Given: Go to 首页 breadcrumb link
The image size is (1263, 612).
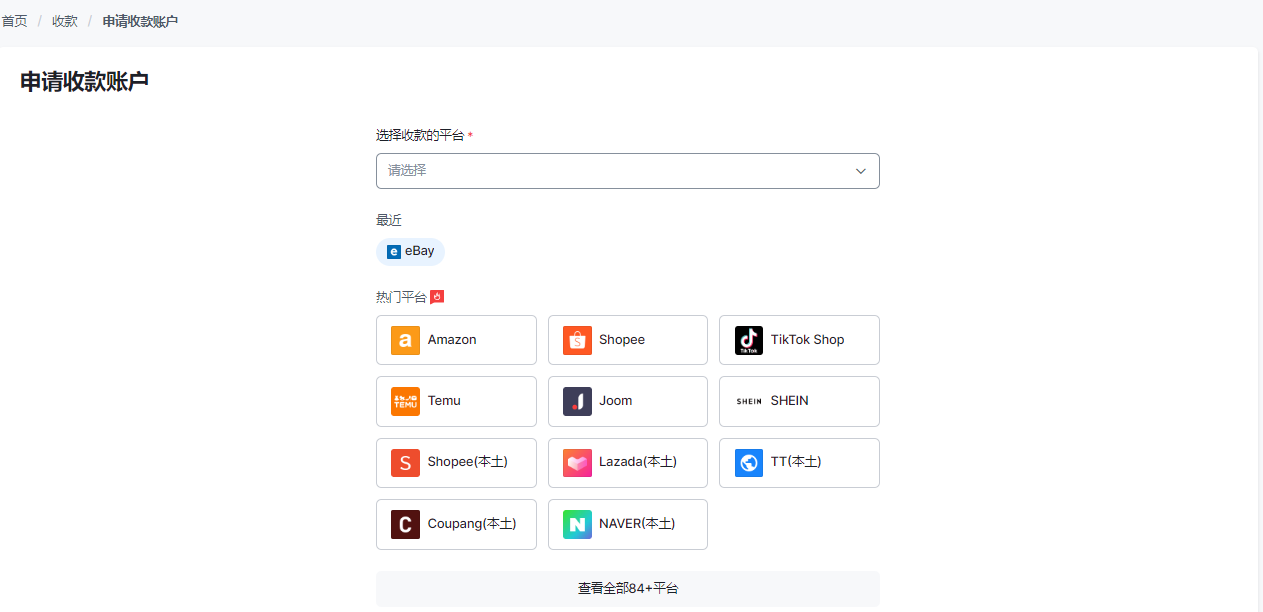Looking at the screenshot, I should (x=14, y=21).
